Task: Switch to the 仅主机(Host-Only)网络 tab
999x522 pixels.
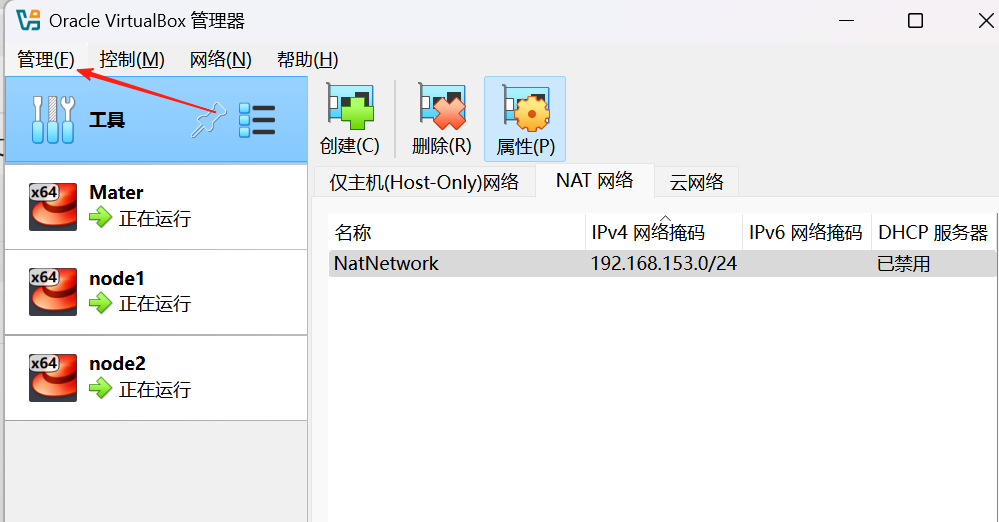Action: [x=424, y=182]
